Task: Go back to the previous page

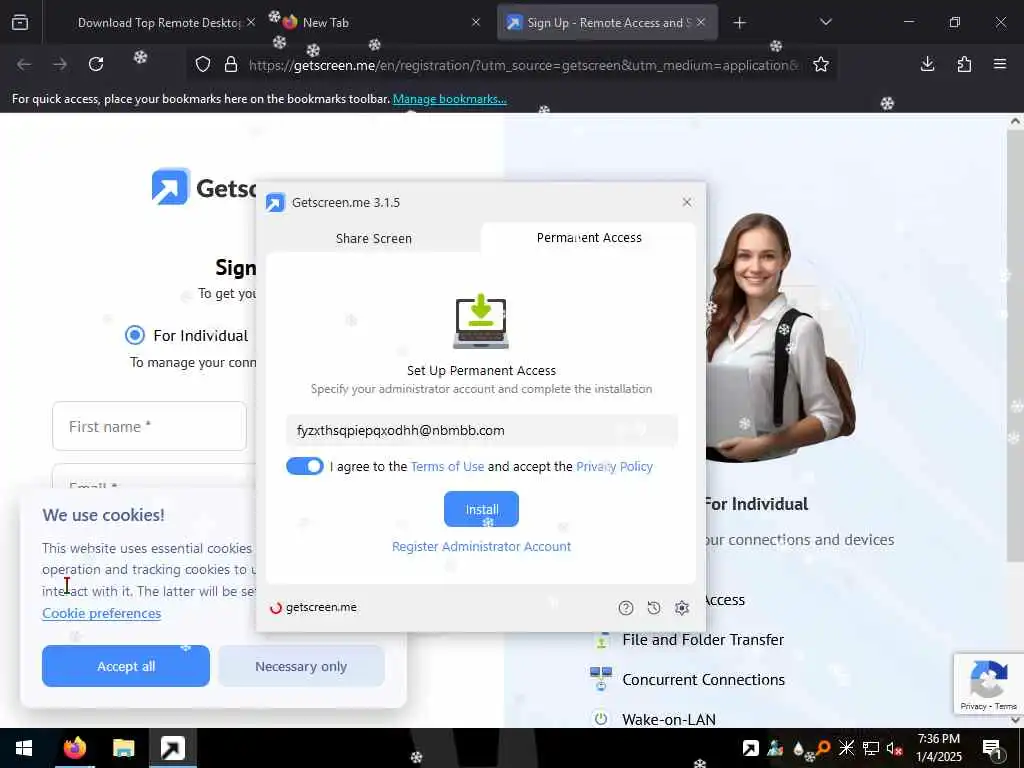Action: [24, 64]
